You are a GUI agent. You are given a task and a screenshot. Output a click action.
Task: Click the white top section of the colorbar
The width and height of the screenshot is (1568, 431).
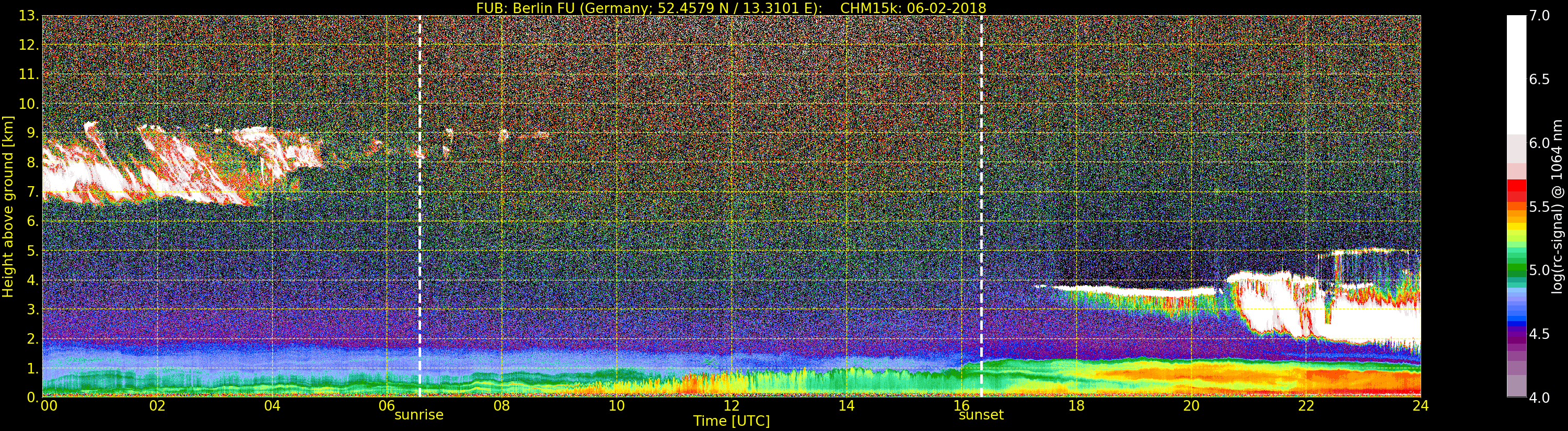pyautogui.click(x=1516, y=74)
